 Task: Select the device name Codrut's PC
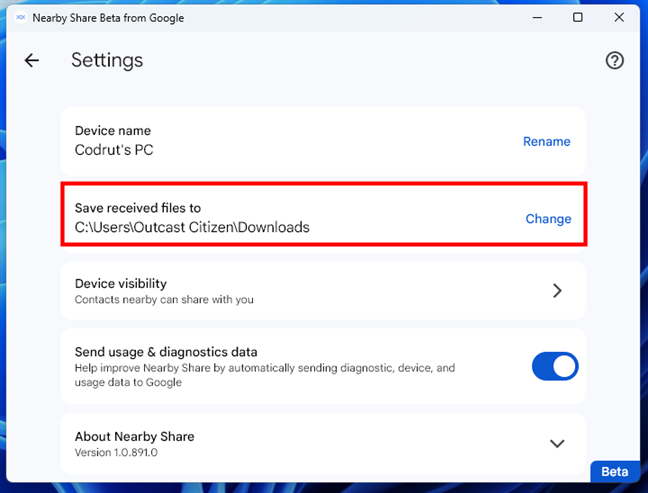tap(114, 150)
